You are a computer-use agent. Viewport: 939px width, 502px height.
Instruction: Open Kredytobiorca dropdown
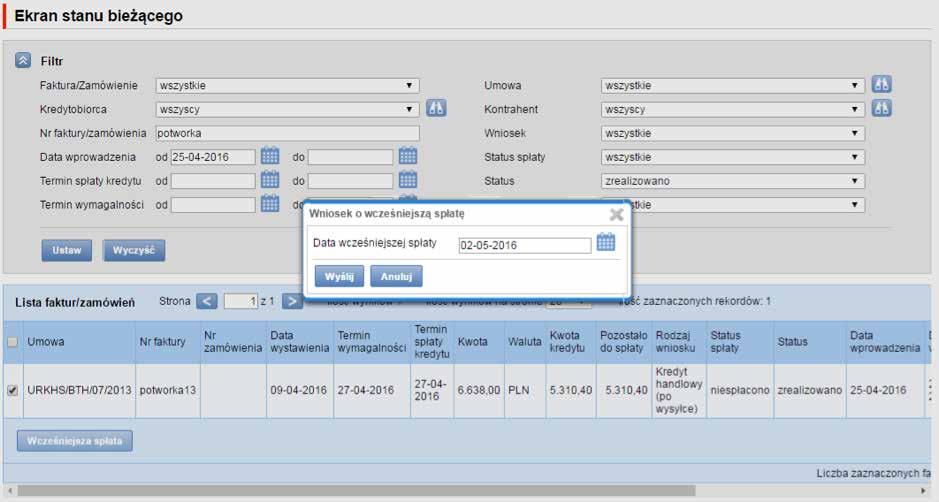coord(287,110)
